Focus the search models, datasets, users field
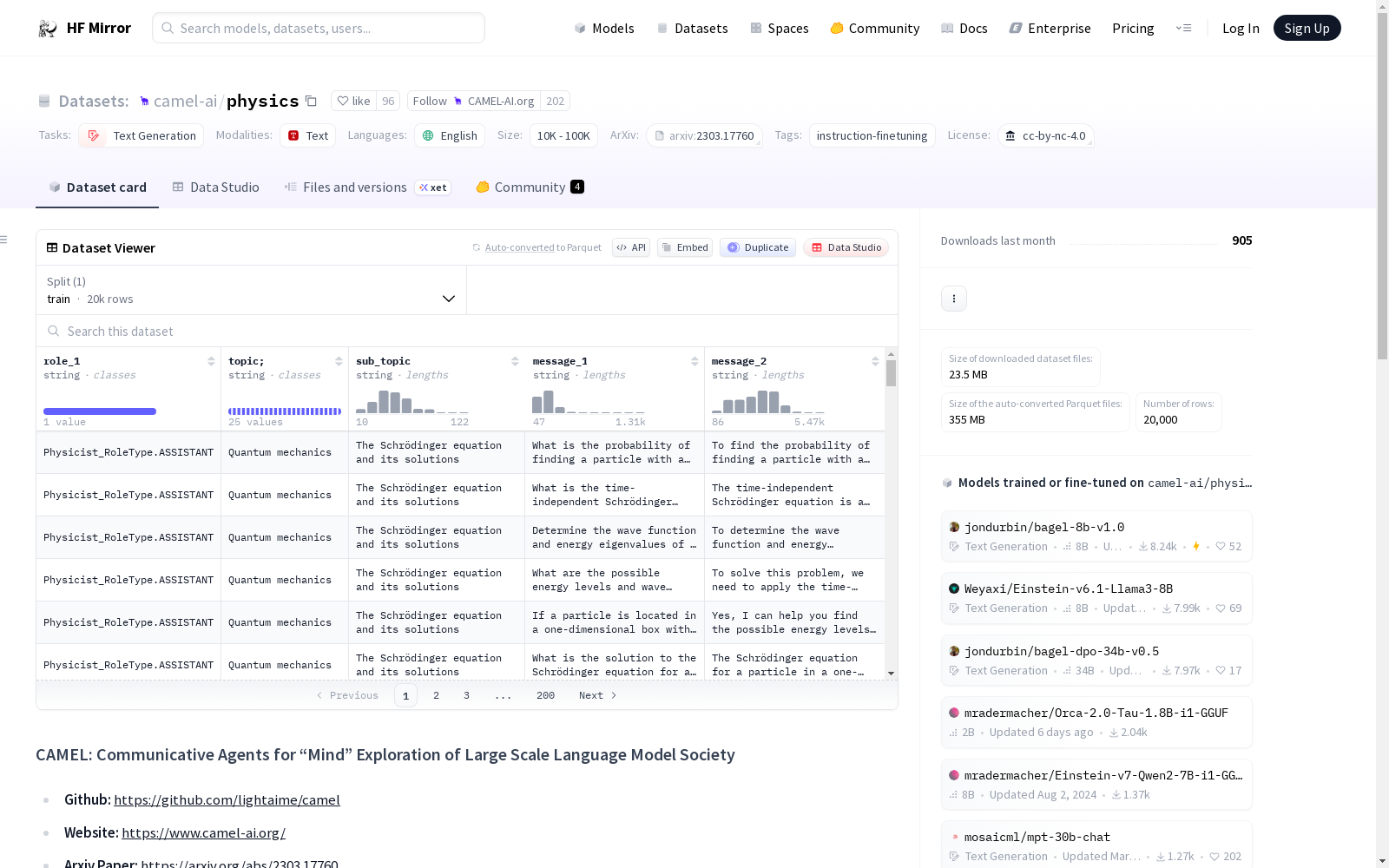The height and width of the screenshot is (868, 1389). (319, 28)
